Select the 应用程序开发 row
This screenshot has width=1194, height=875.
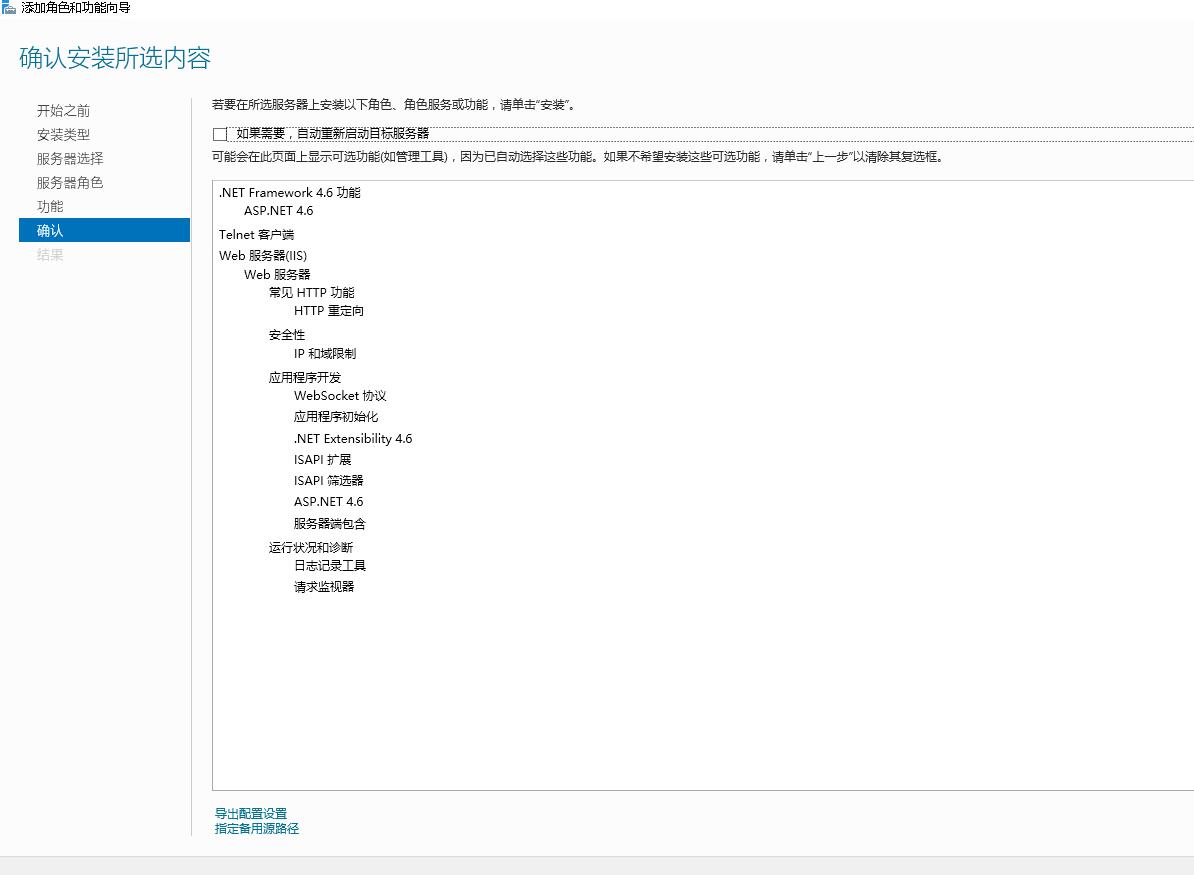tap(305, 378)
